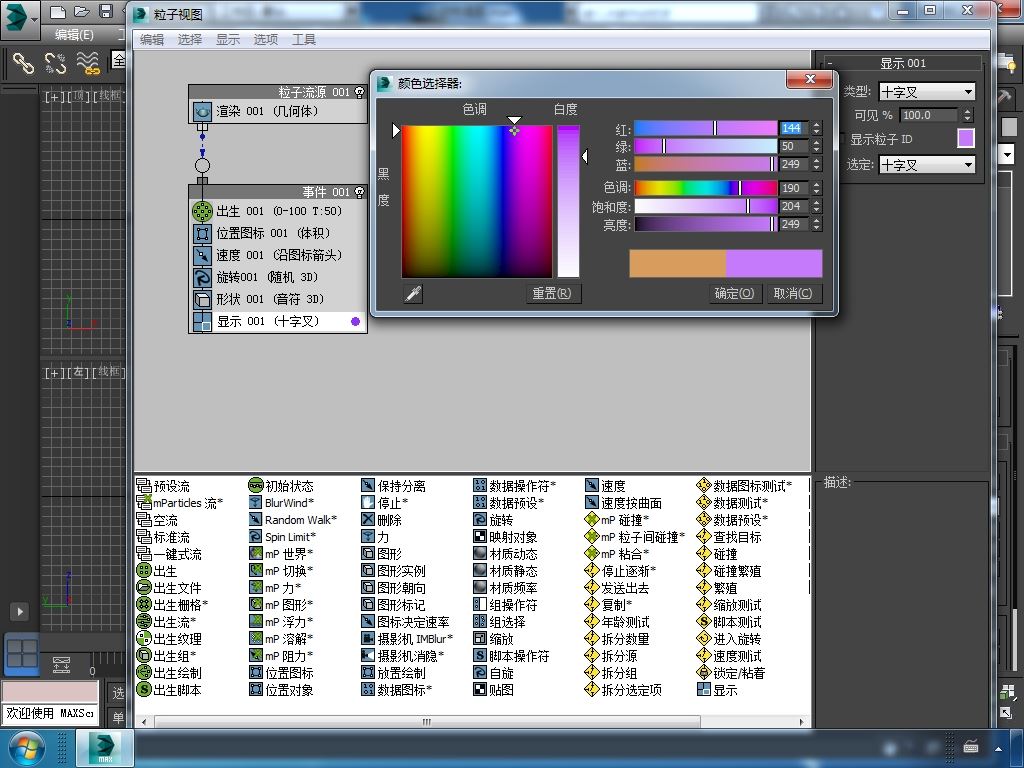This screenshot has width=1024, height=768.
Task: Click the 位置图标 001 operator icon
Action: pos(202,234)
